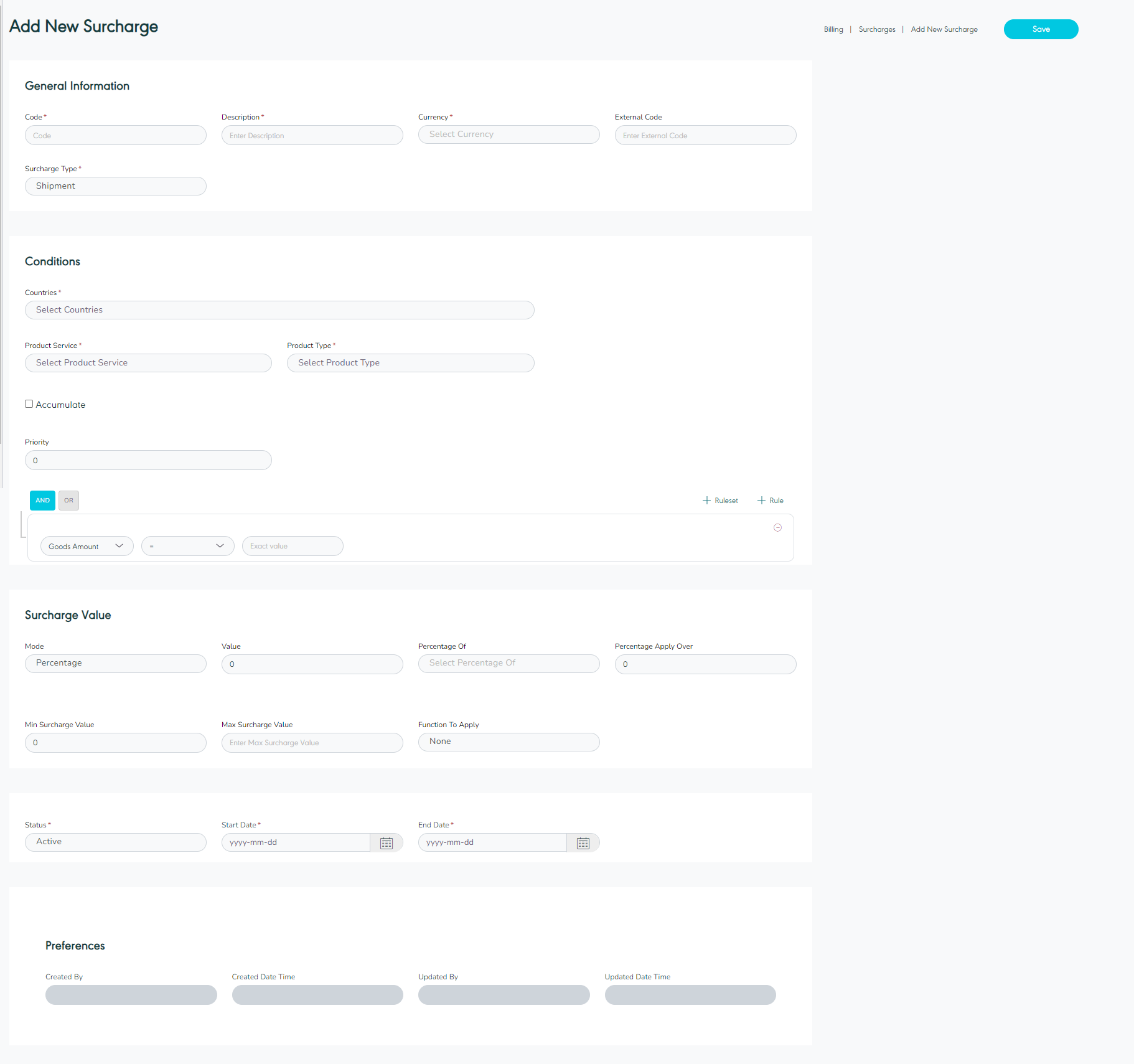Navigate to Surcharges breadcrumb link
1134x1064 pixels.
click(x=877, y=29)
